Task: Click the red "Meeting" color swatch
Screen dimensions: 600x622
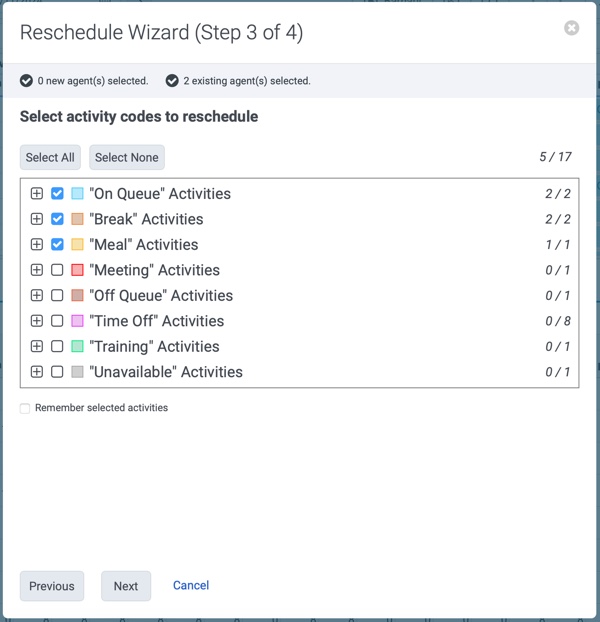Action: [77, 270]
